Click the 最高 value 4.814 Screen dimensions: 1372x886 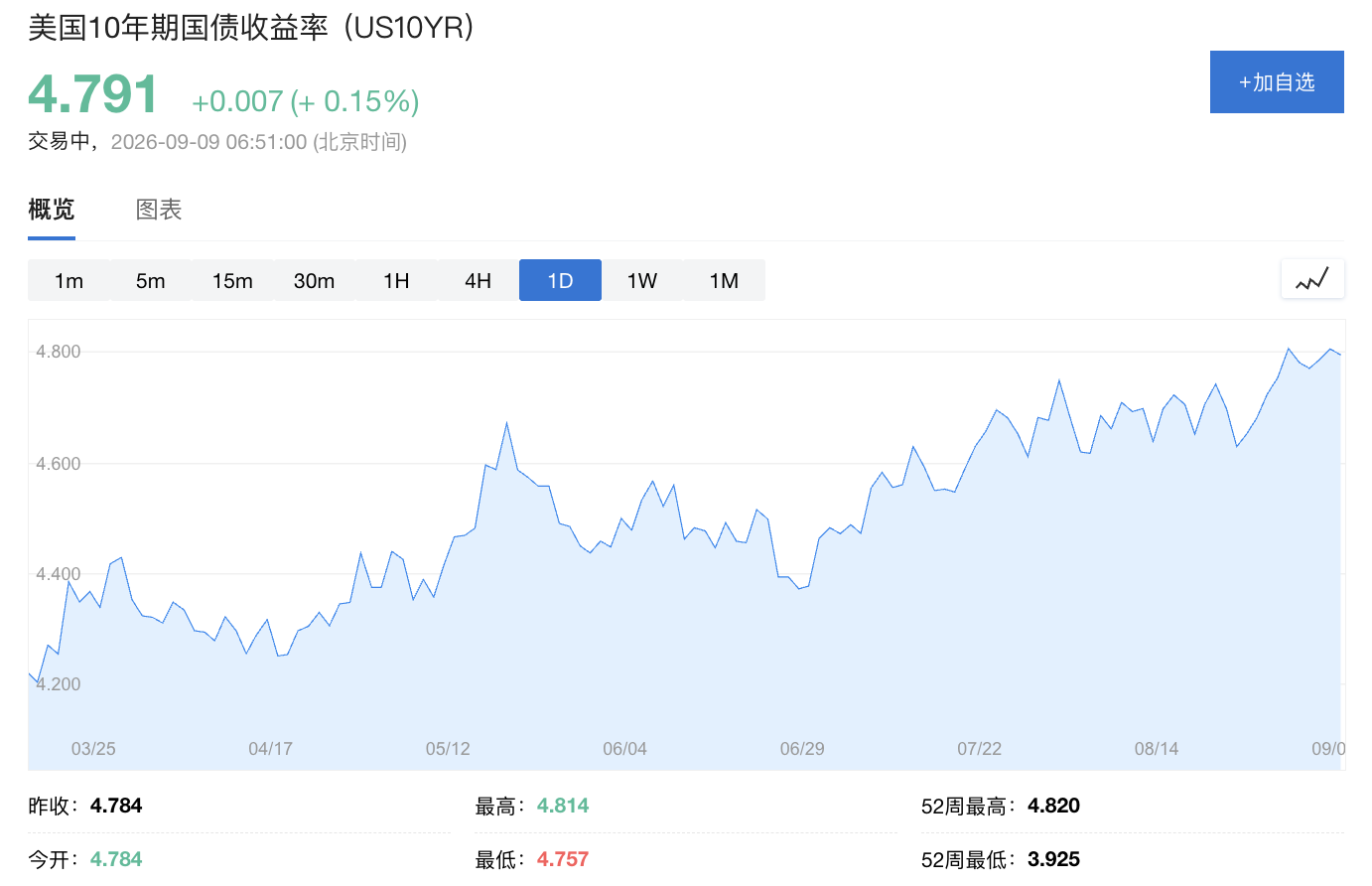click(x=563, y=806)
